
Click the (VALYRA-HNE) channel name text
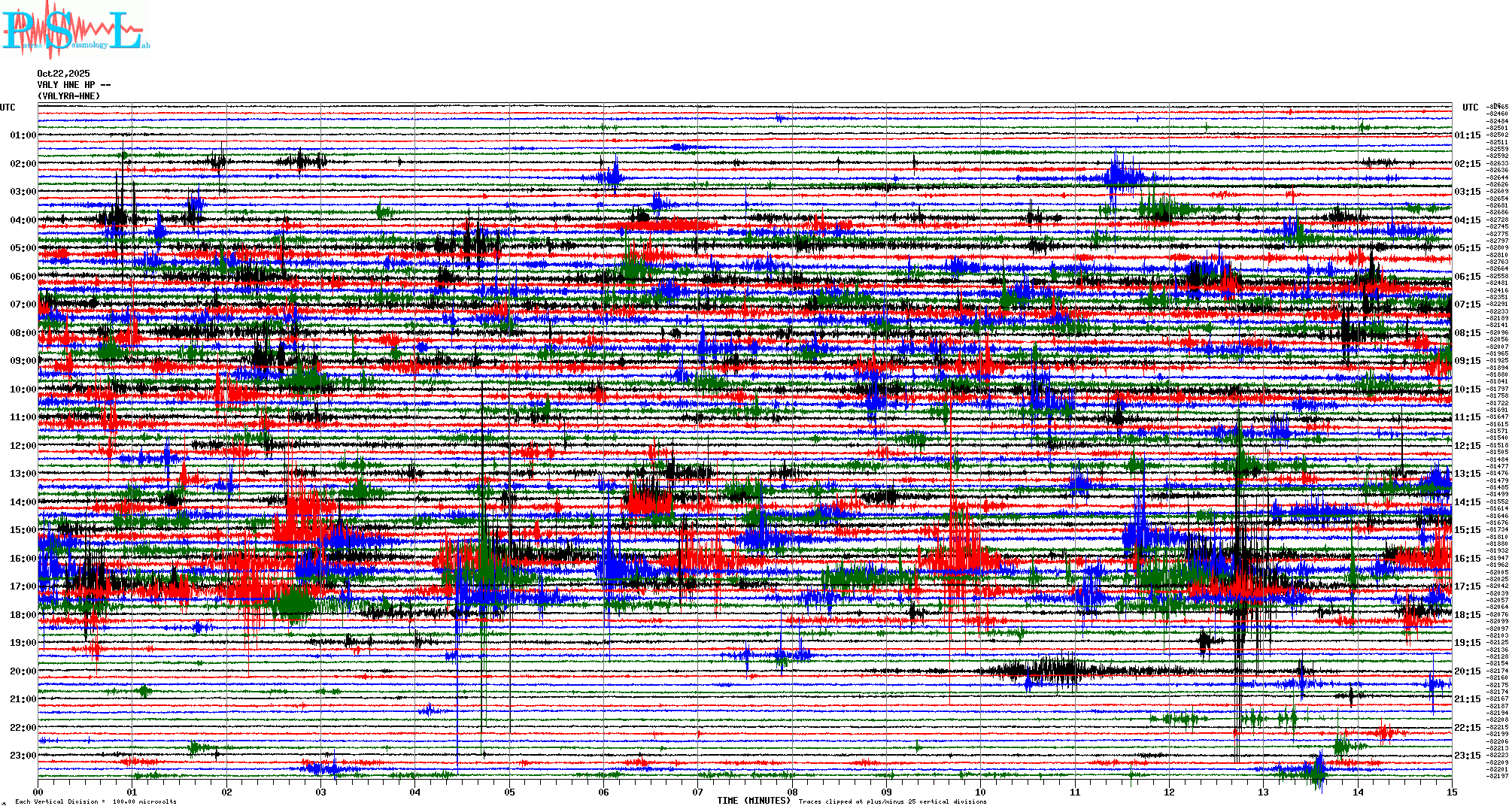[x=68, y=96]
